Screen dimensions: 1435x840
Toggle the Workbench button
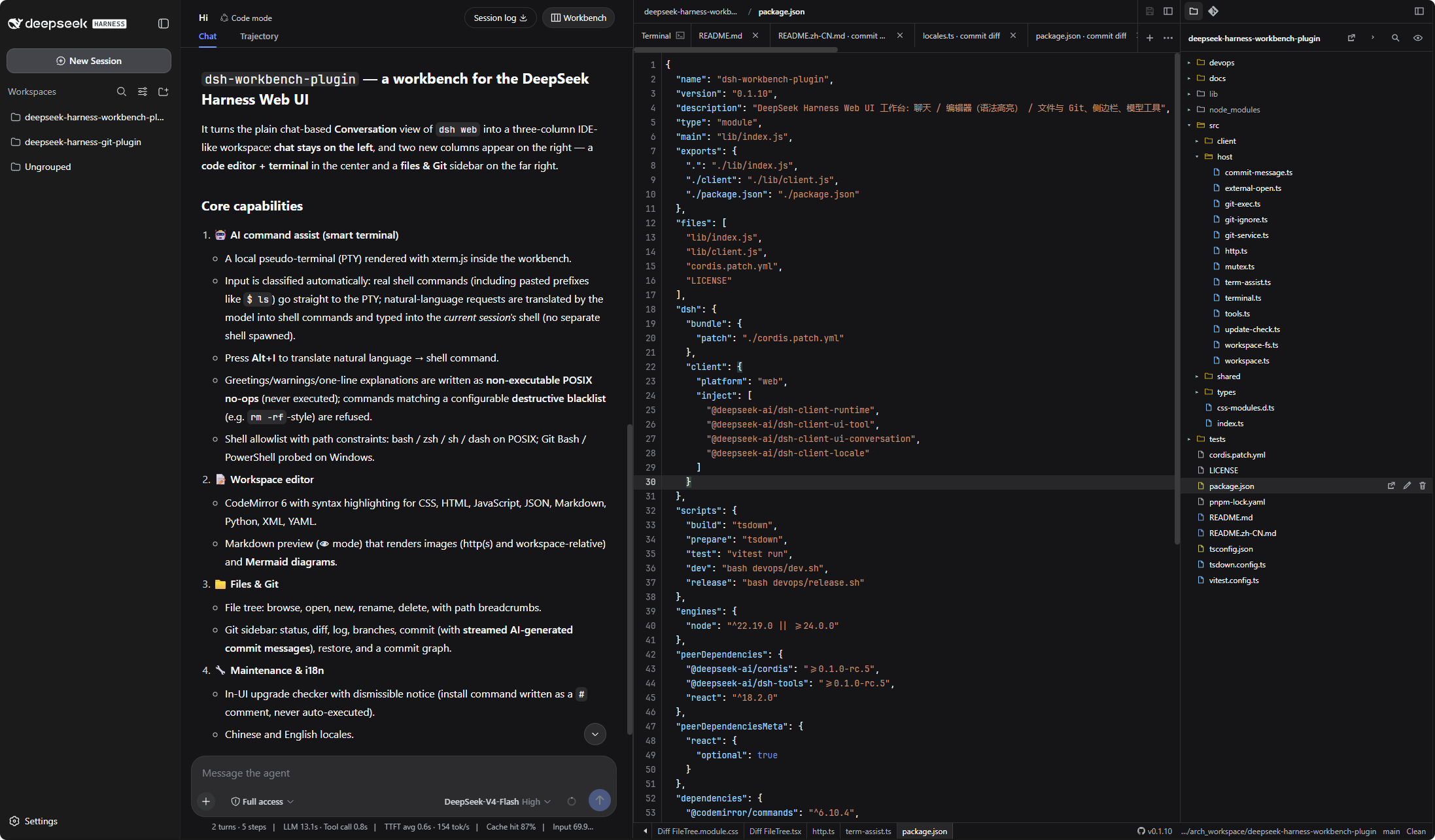point(579,18)
